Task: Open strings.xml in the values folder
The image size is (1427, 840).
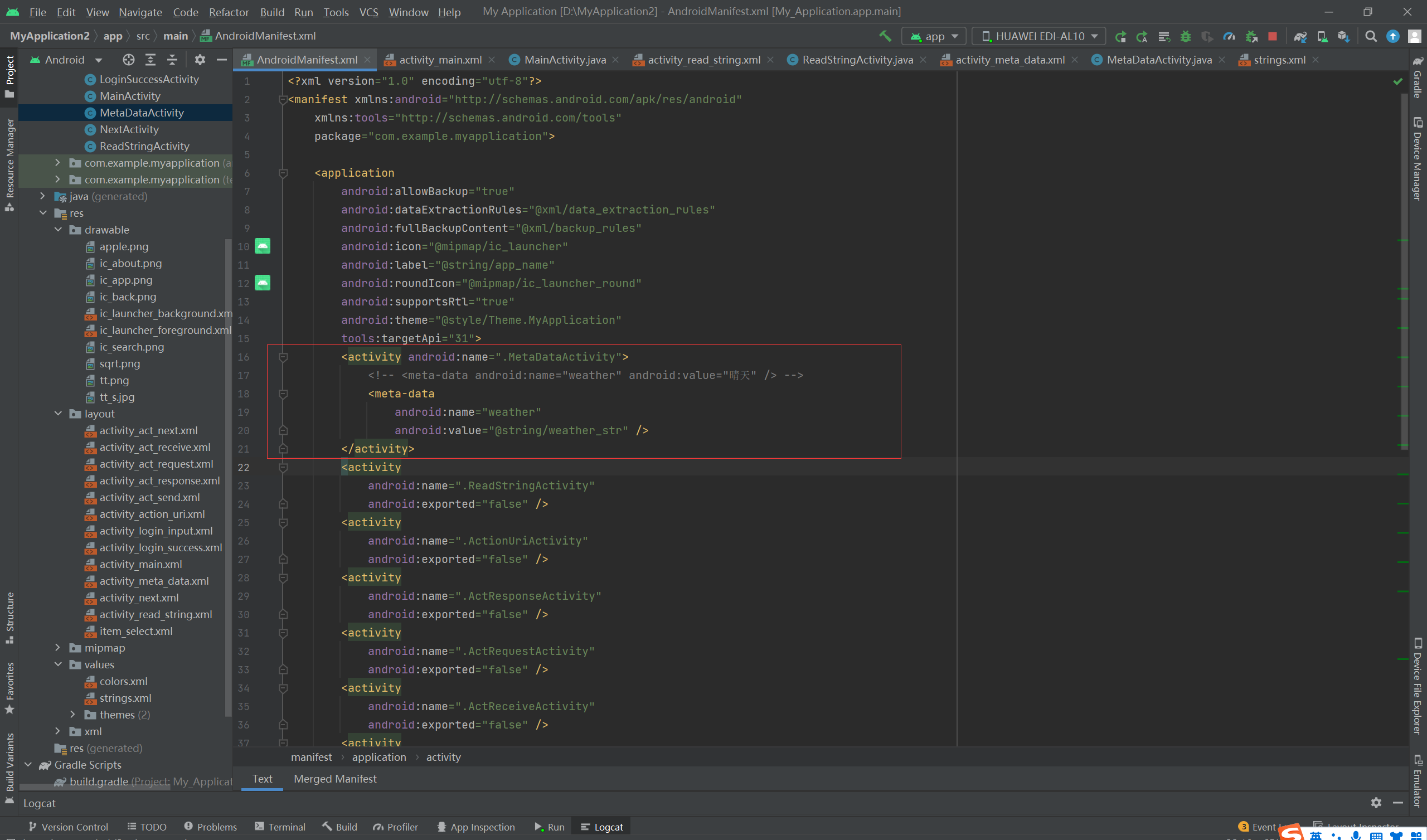Action: point(125,698)
